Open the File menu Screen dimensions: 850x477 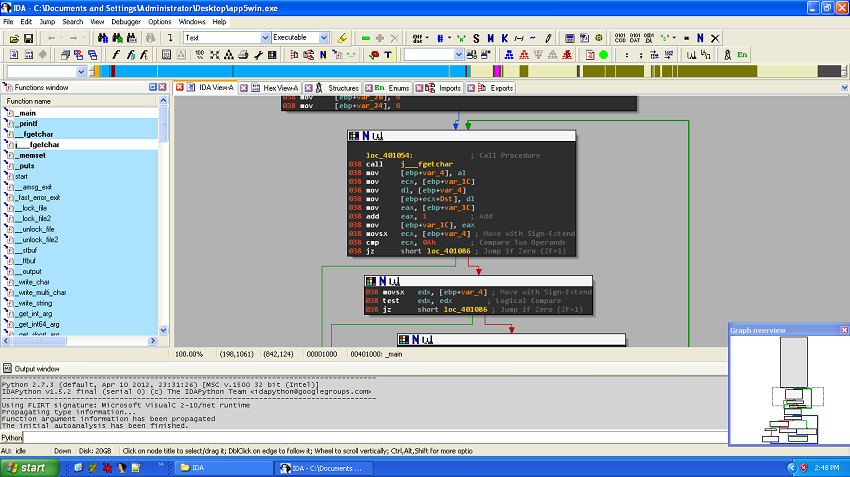click(8, 22)
